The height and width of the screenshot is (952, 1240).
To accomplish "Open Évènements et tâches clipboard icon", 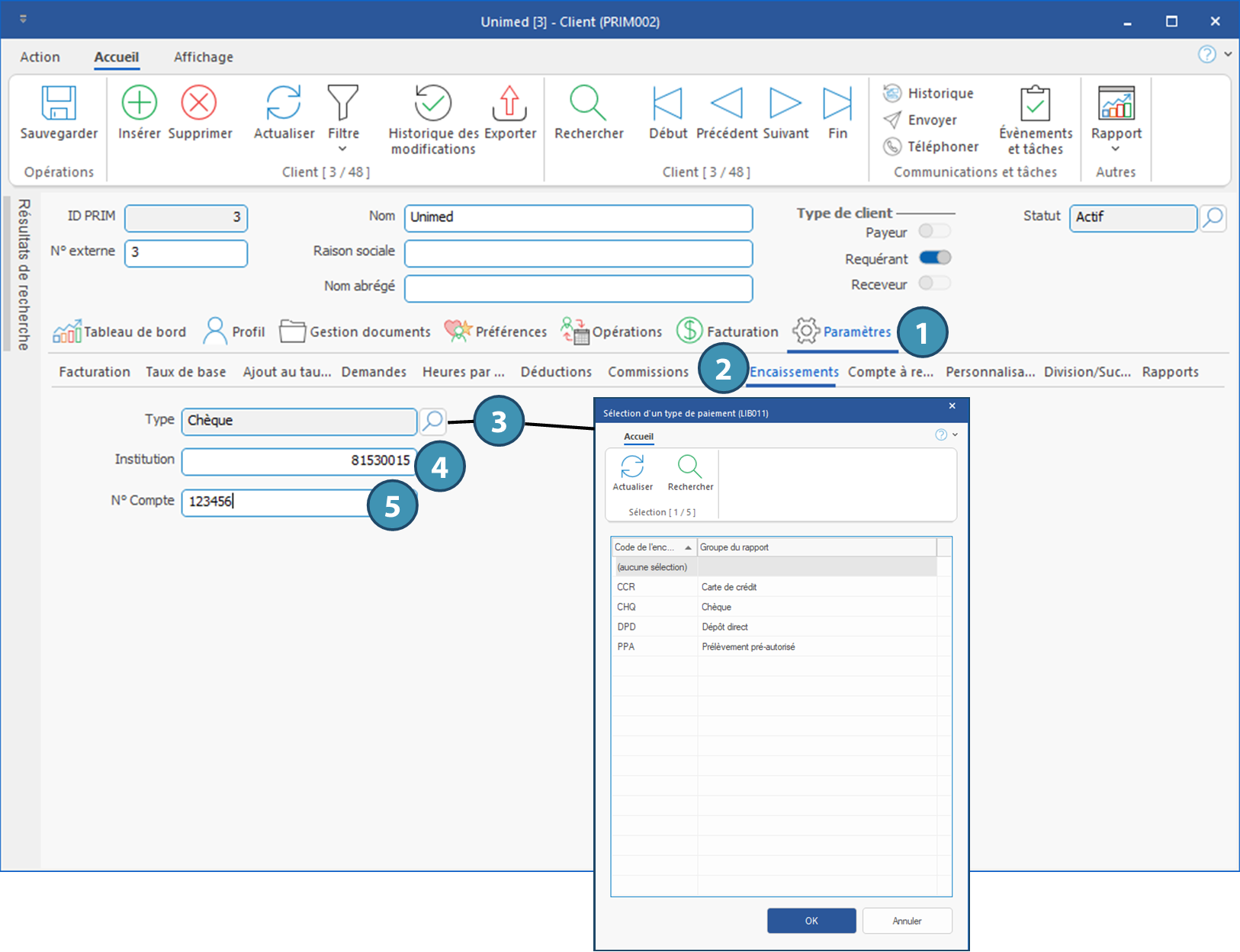I will coord(1035,104).
